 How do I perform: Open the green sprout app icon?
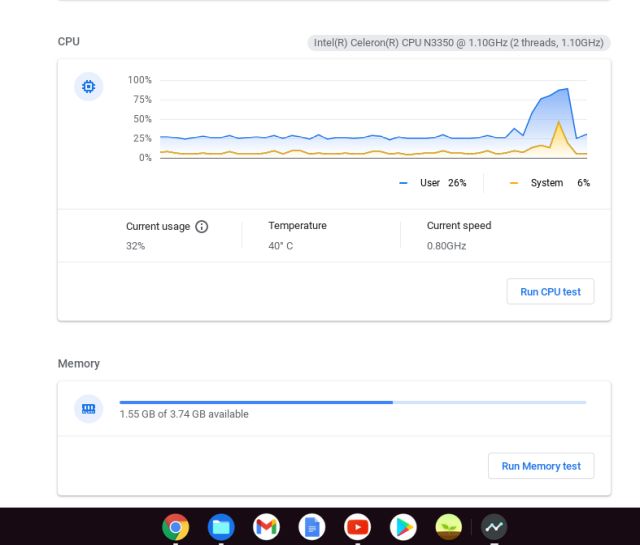[x=448, y=527]
